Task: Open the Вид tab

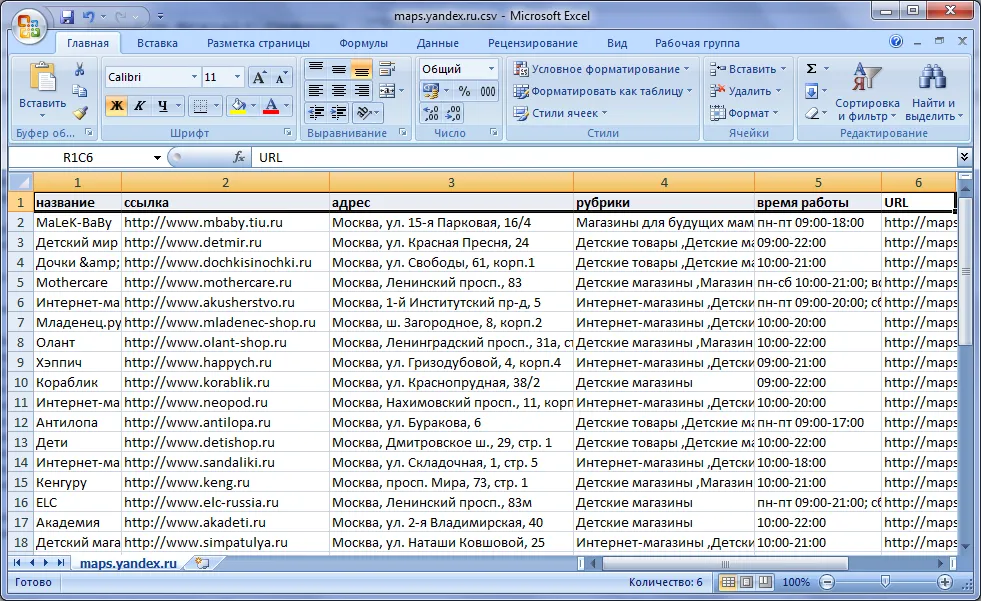Action: [617, 43]
